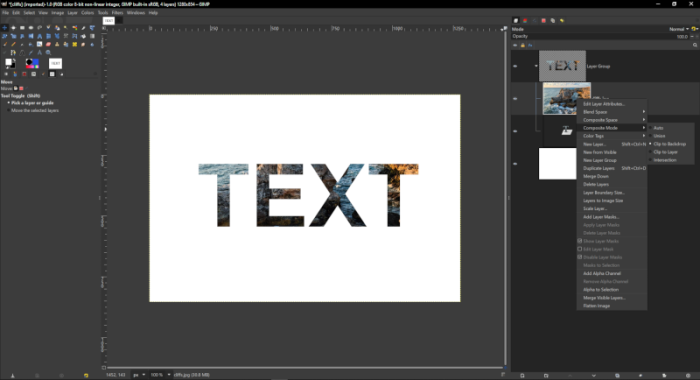
Task: Select the Free Select lasso tool
Action: point(40,28)
